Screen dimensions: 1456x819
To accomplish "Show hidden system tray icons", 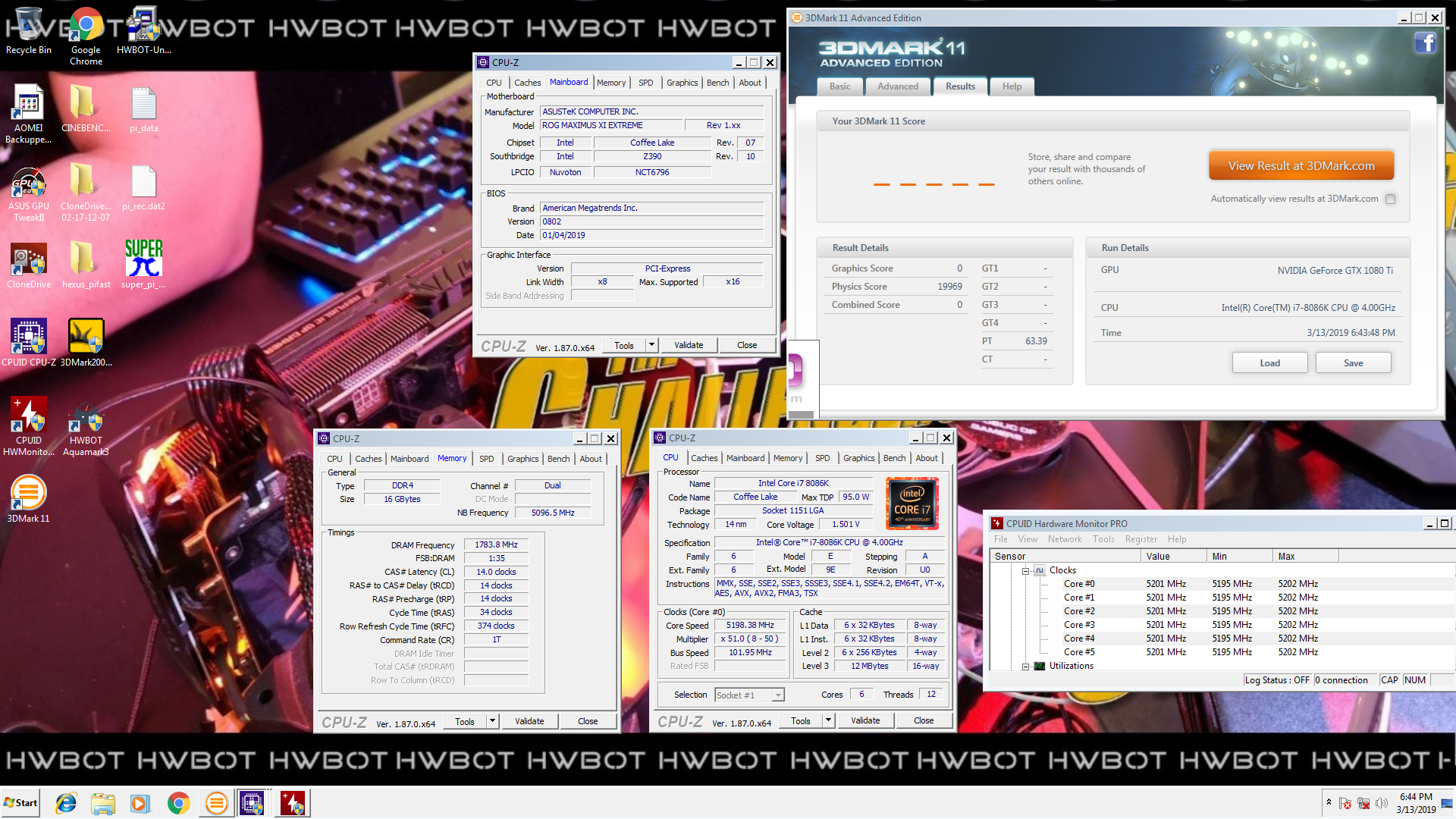I will [1329, 802].
